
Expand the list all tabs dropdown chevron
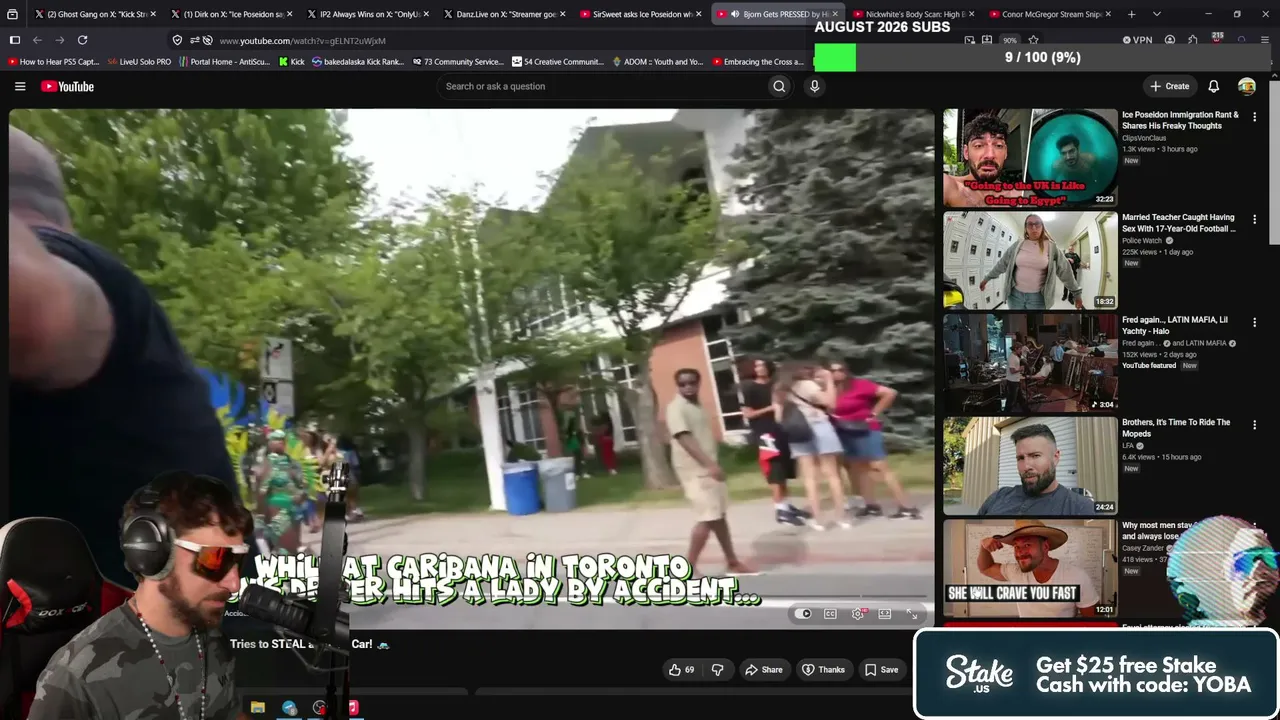(1156, 14)
